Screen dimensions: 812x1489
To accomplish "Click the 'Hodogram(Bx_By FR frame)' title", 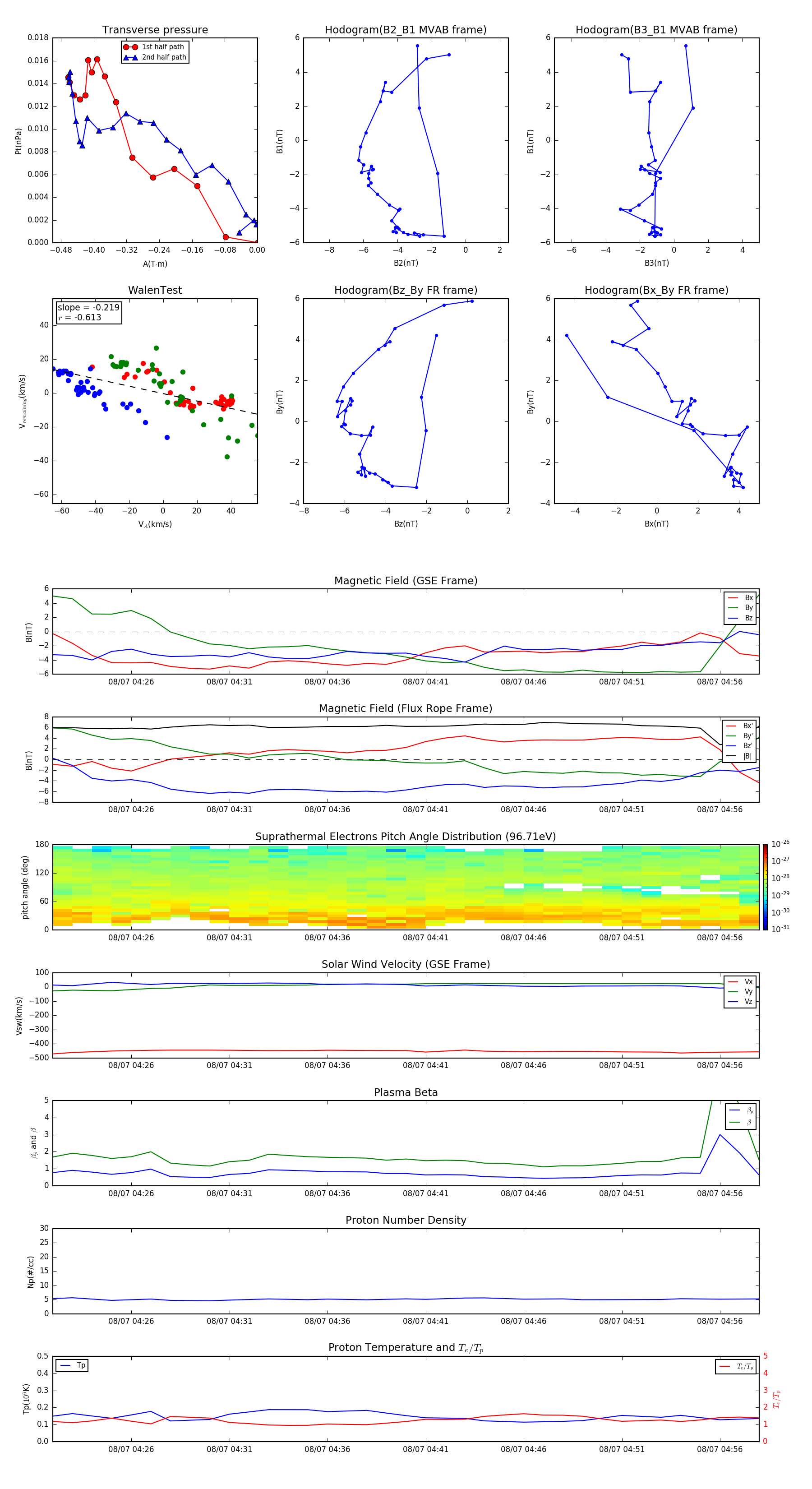I will click(x=656, y=290).
